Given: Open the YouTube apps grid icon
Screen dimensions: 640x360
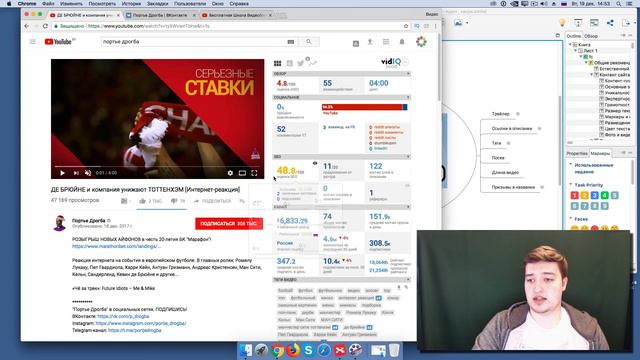Looking at the screenshot, I should click(386, 42).
